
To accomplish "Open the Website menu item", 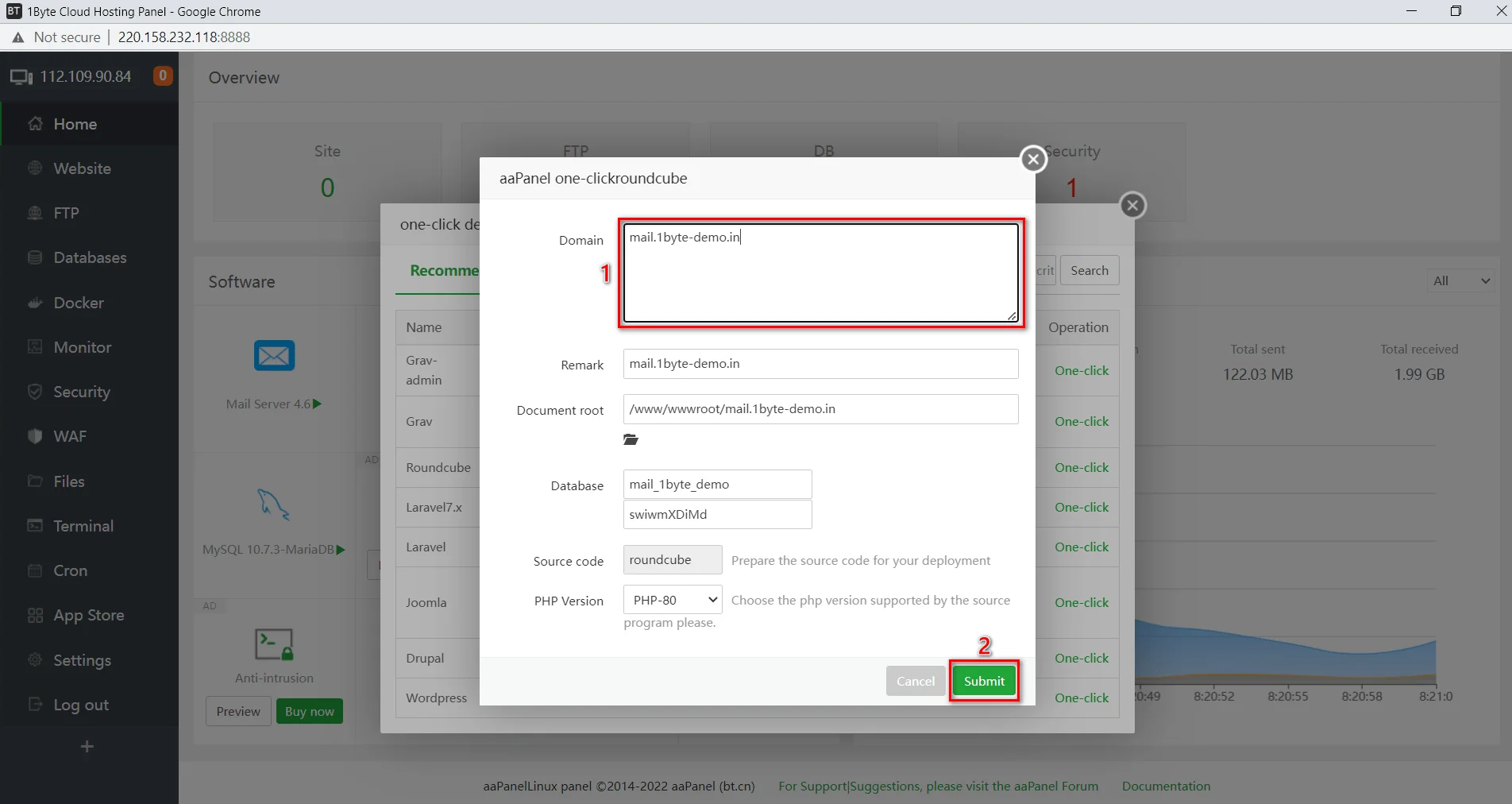I will pos(89,168).
